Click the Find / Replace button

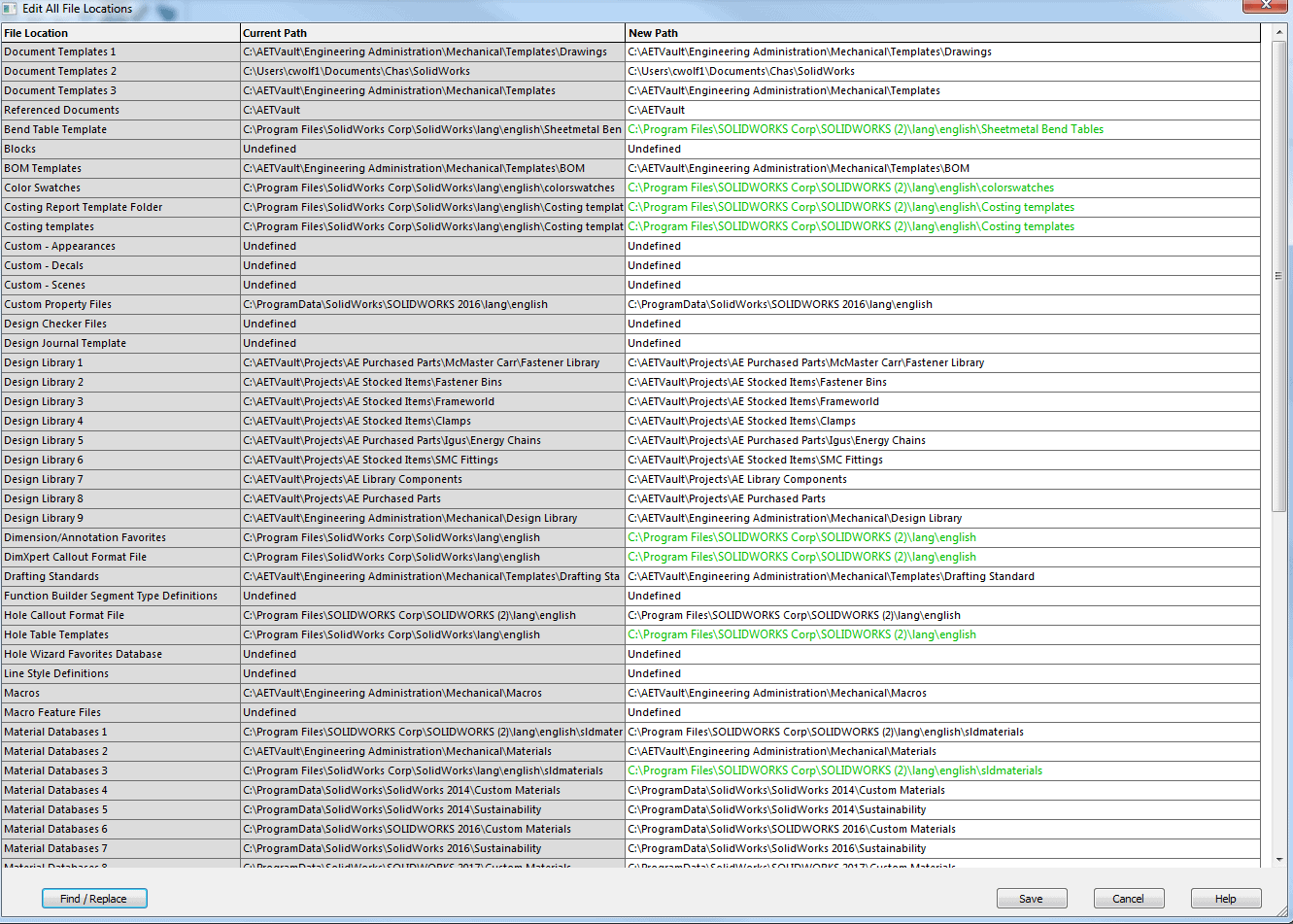[94, 898]
